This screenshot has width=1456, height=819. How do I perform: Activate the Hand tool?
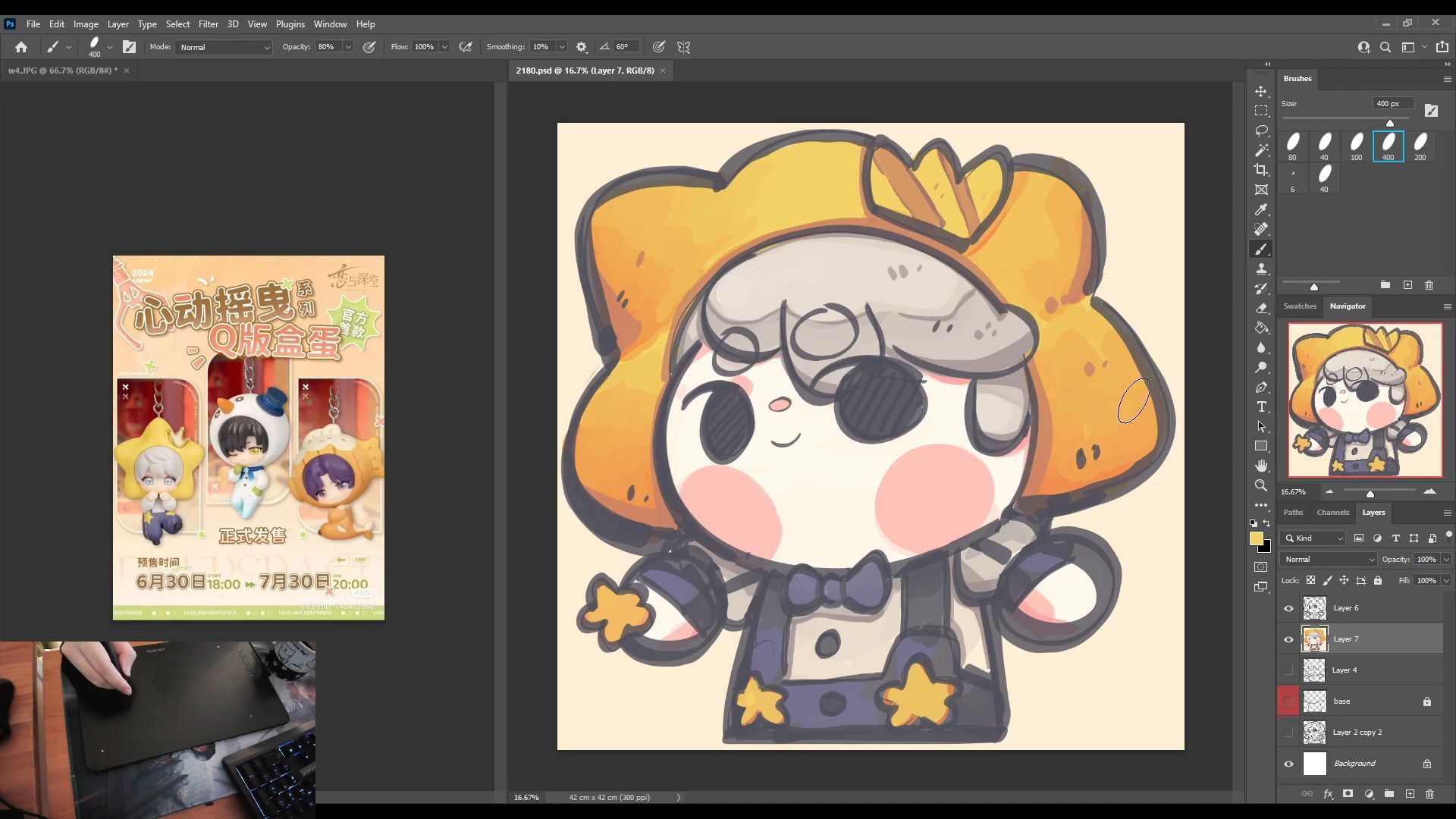(x=1261, y=466)
